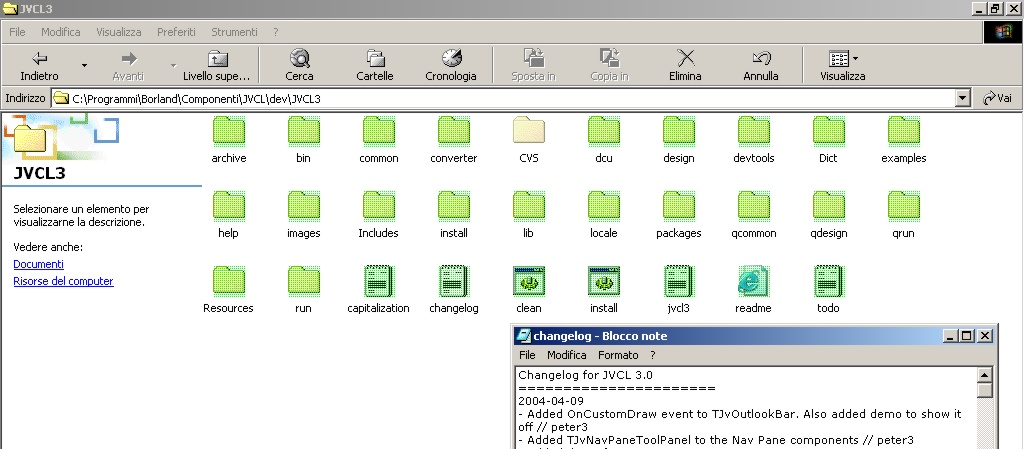The image size is (1024, 449).
Task: Open the Visualizza menu in menu bar
Action: [x=119, y=32]
